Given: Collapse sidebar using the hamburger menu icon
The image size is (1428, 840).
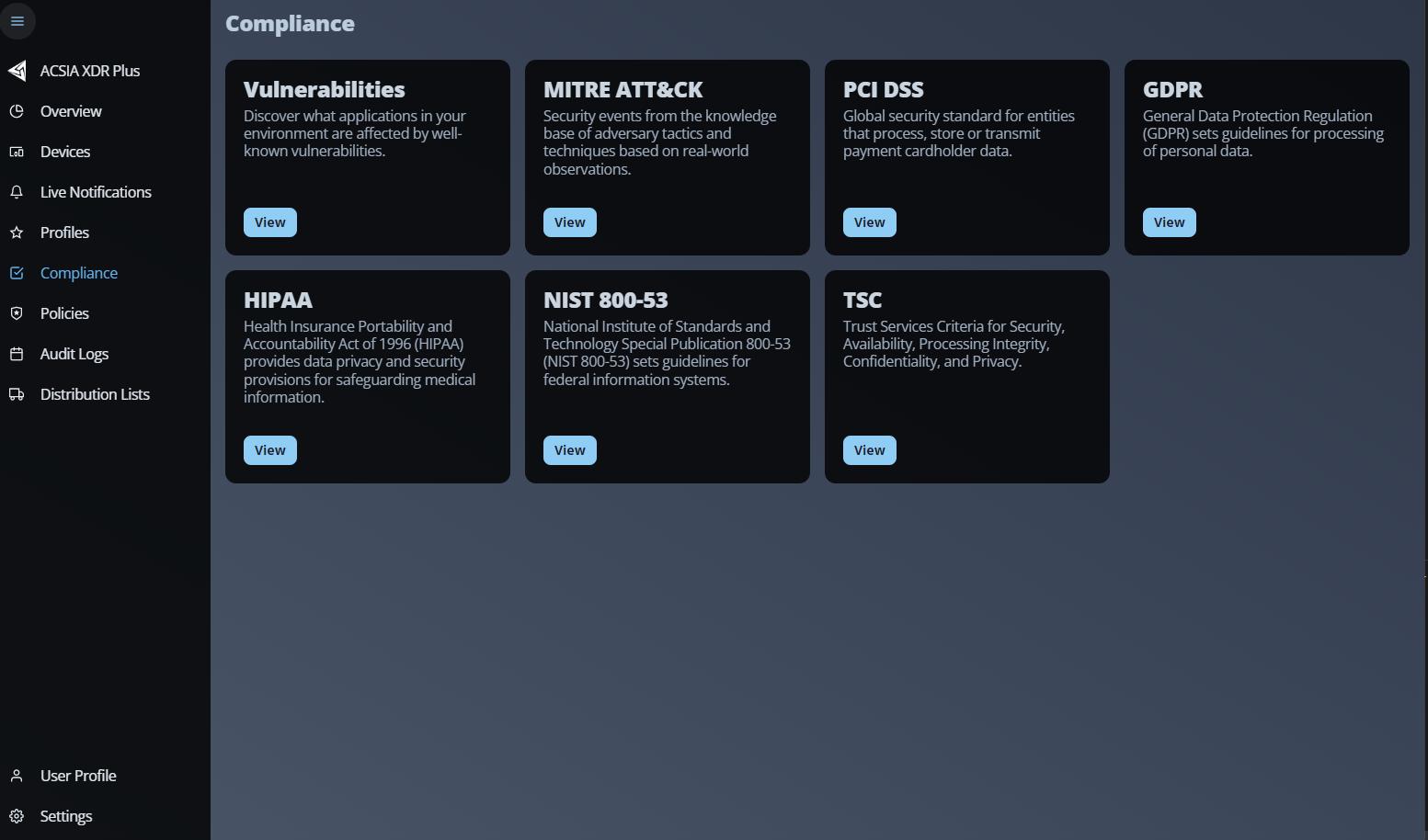Looking at the screenshot, I should pyautogui.click(x=17, y=21).
